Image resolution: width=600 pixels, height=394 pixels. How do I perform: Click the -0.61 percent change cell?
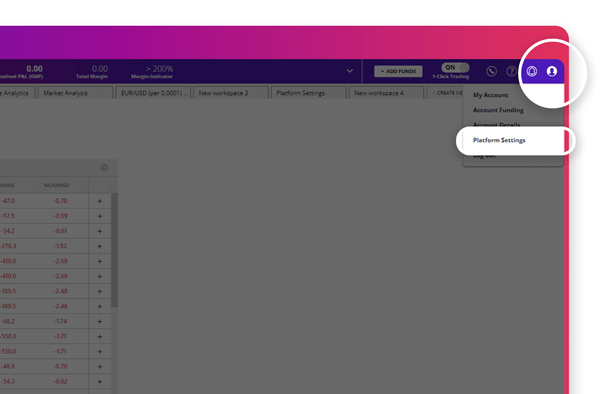click(60, 231)
